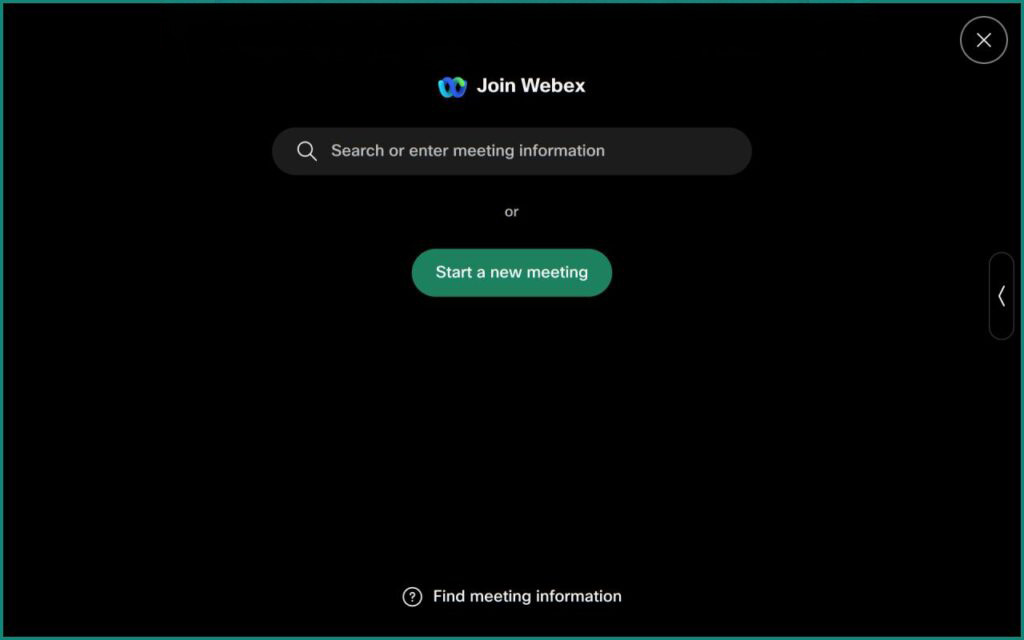The height and width of the screenshot is (640, 1024).
Task: Open the Find meeting information link
Action: (x=526, y=597)
